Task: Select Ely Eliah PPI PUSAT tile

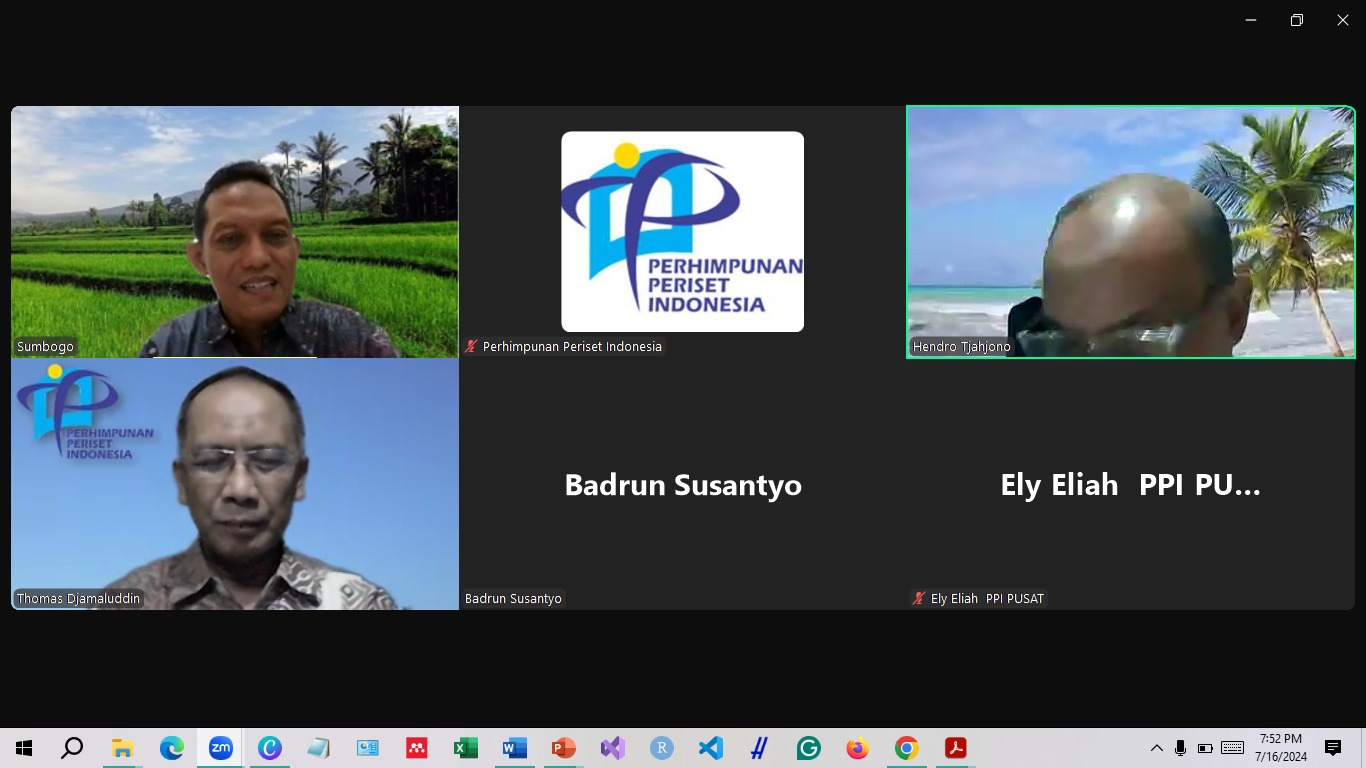Action: (1131, 484)
